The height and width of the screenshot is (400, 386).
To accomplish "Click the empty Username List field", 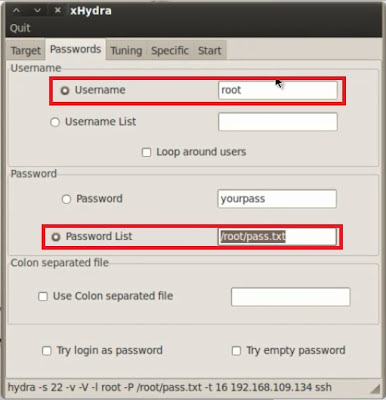I will coord(278,122).
